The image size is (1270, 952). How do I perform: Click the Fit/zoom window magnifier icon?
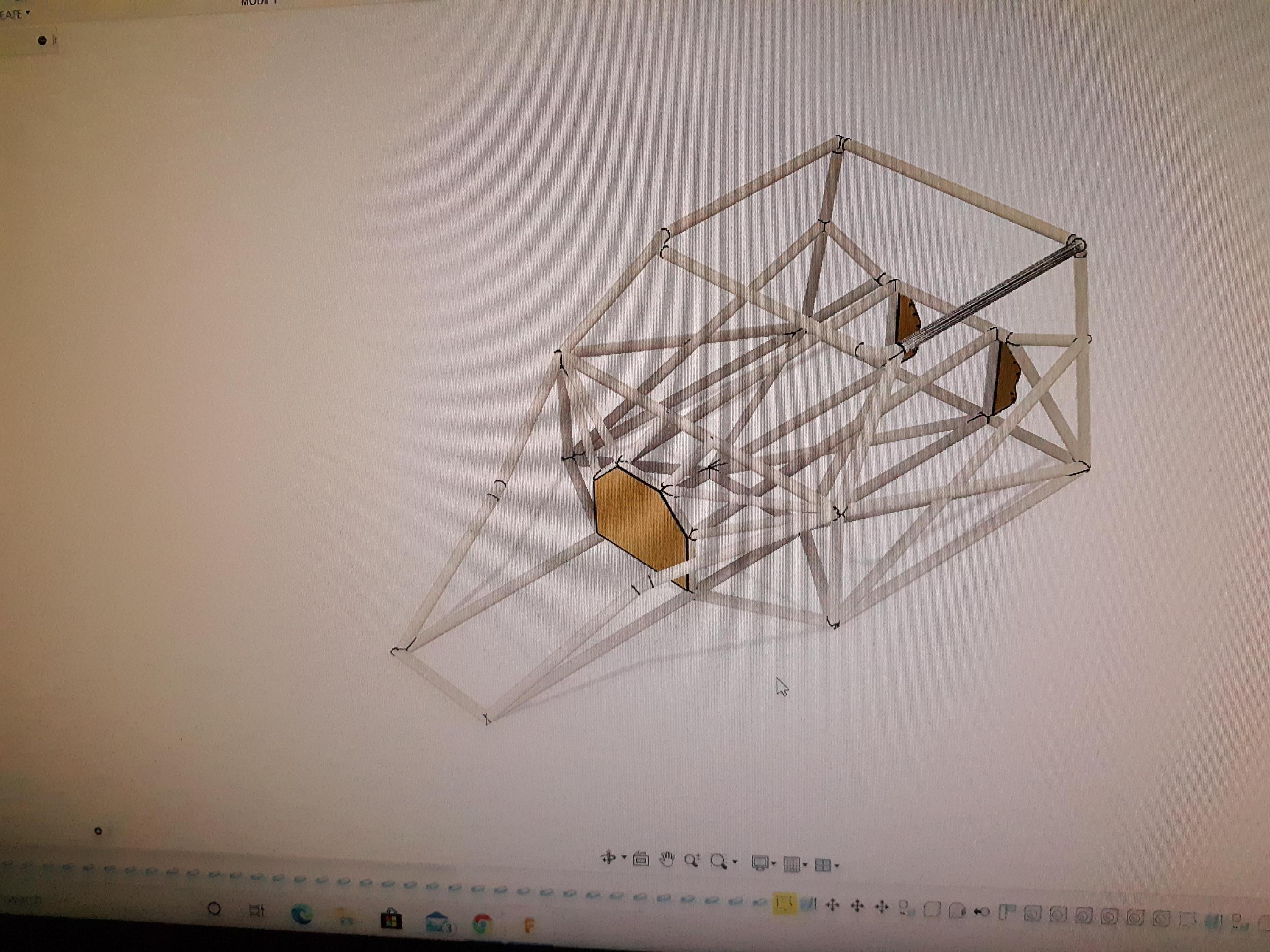(717, 861)
